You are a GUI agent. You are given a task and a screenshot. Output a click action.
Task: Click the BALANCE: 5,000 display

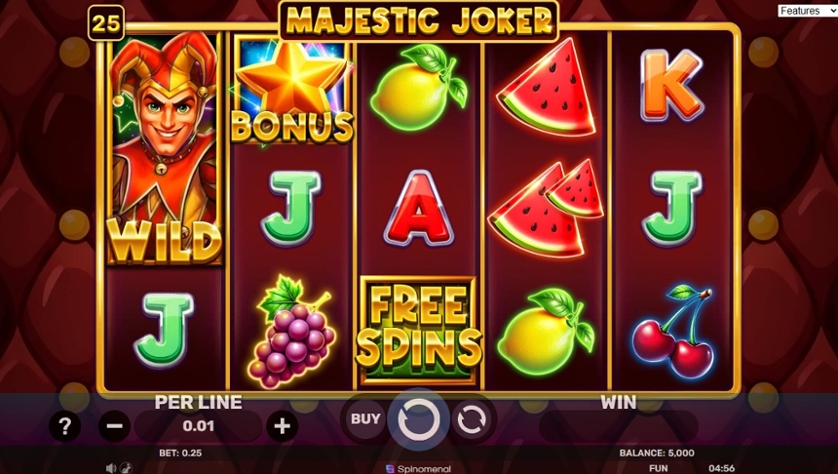point(657,453)
